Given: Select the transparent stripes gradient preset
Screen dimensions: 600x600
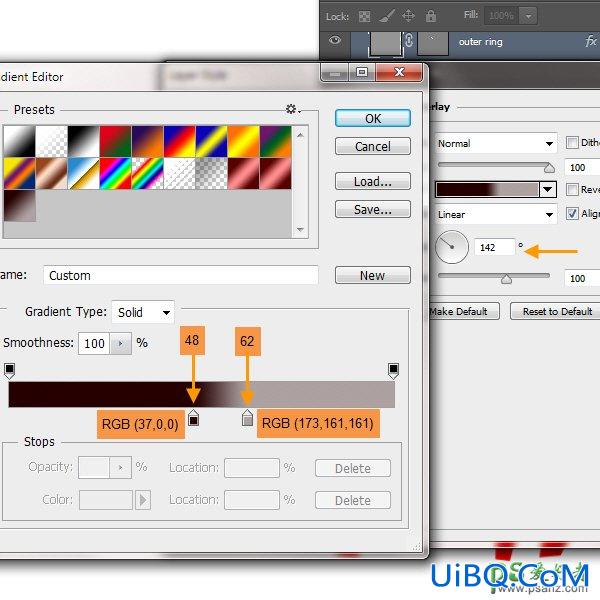Looking at the screenshot, I should click(179, 173).
